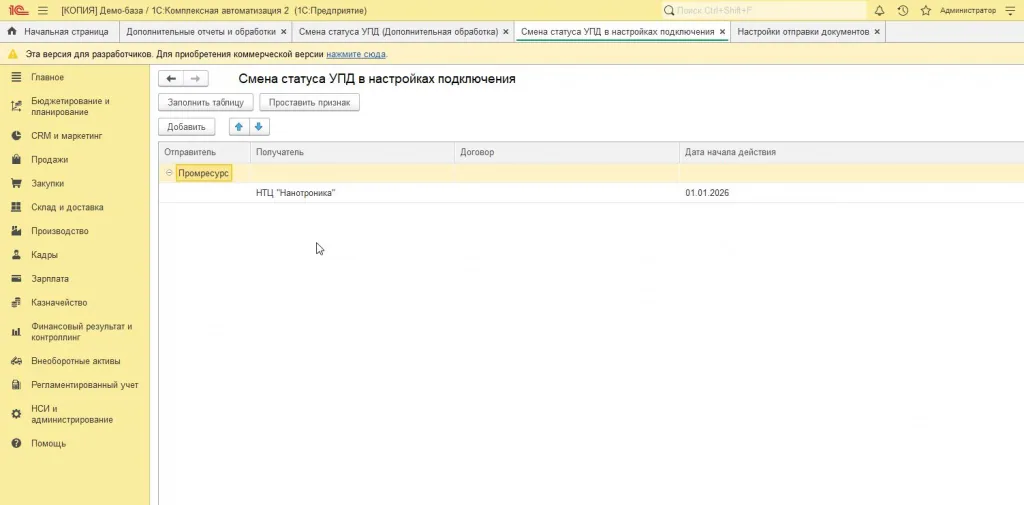
Task: Click the Получатель column header
Action: click(x=352, y=152)
